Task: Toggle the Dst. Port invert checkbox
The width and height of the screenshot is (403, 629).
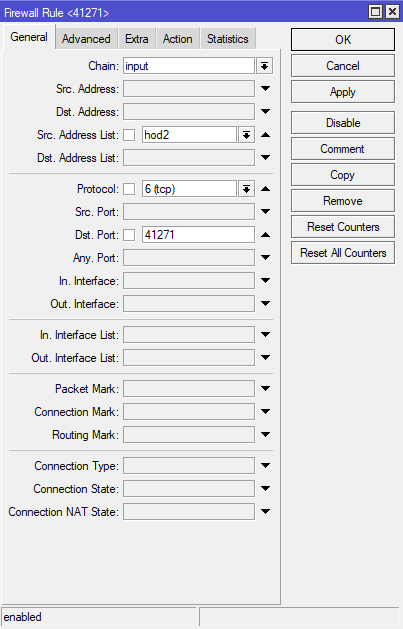Action: click(x=129, y=235)
